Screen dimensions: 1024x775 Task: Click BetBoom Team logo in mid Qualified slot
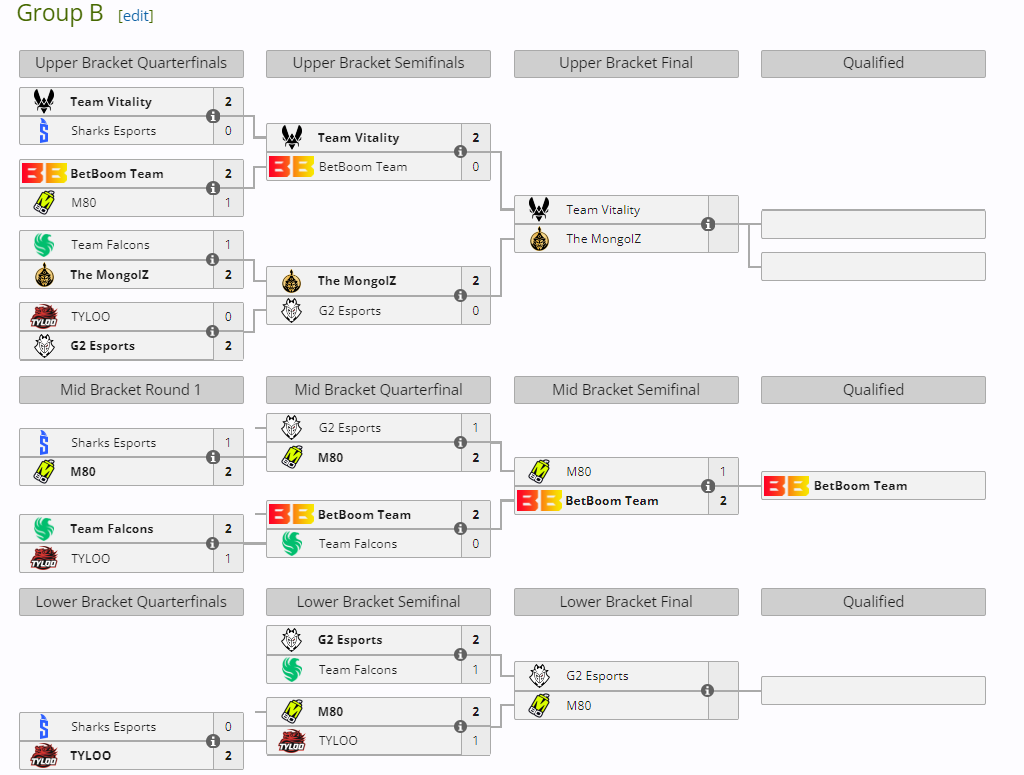pos(786,486)
